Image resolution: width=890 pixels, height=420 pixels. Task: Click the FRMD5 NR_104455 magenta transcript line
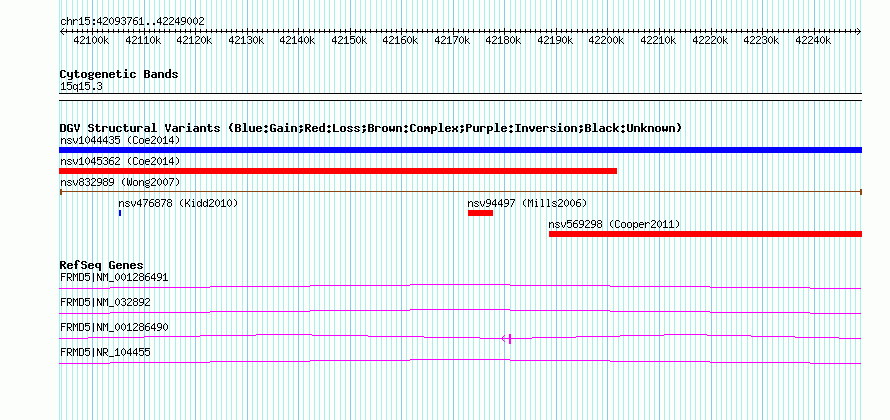[x=460, y=361]
